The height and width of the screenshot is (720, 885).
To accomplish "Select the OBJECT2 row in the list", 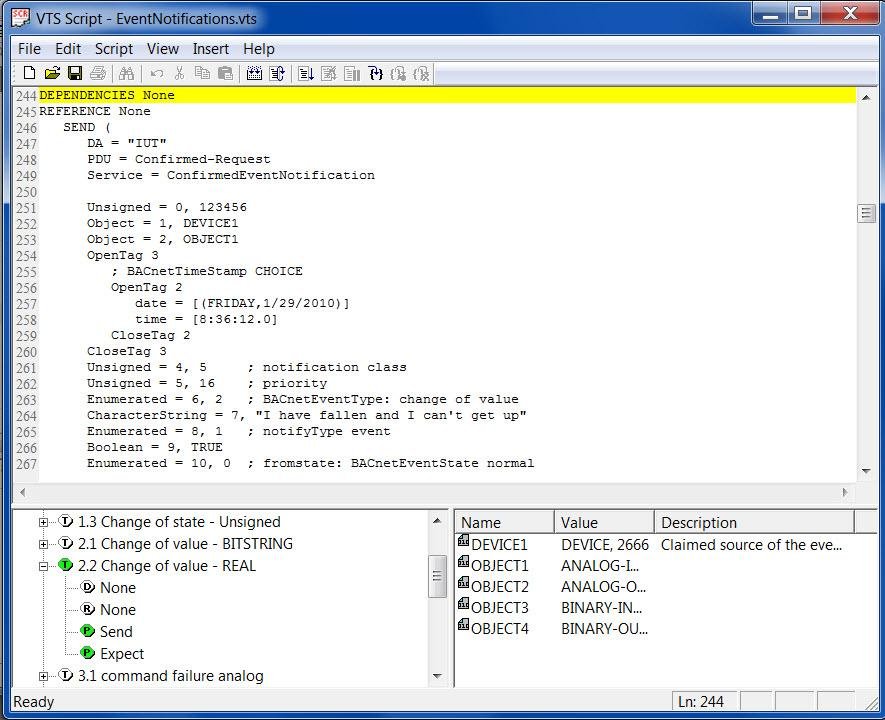I will [x=499, y=586].
